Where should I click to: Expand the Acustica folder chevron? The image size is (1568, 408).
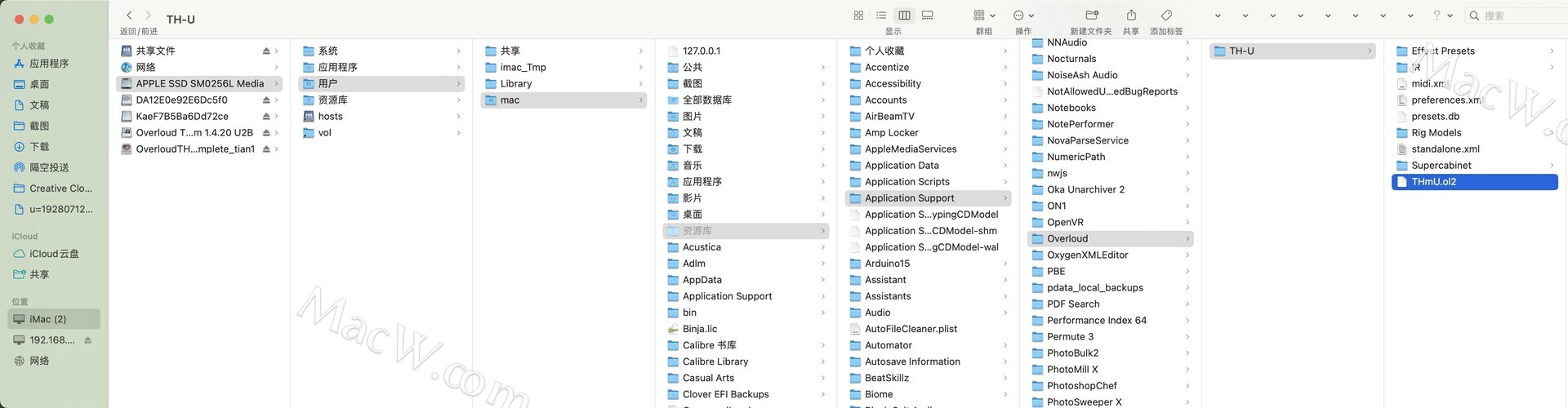pyautogui.click(x=822, y=247)
